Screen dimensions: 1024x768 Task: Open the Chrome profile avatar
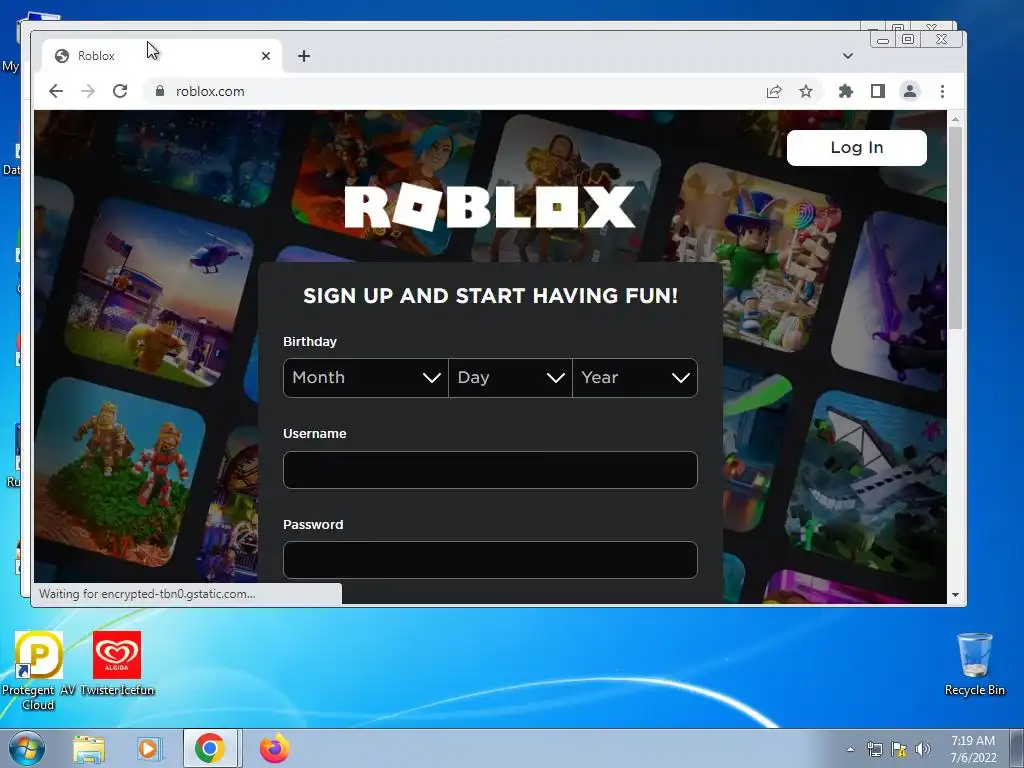click(910, 91)
